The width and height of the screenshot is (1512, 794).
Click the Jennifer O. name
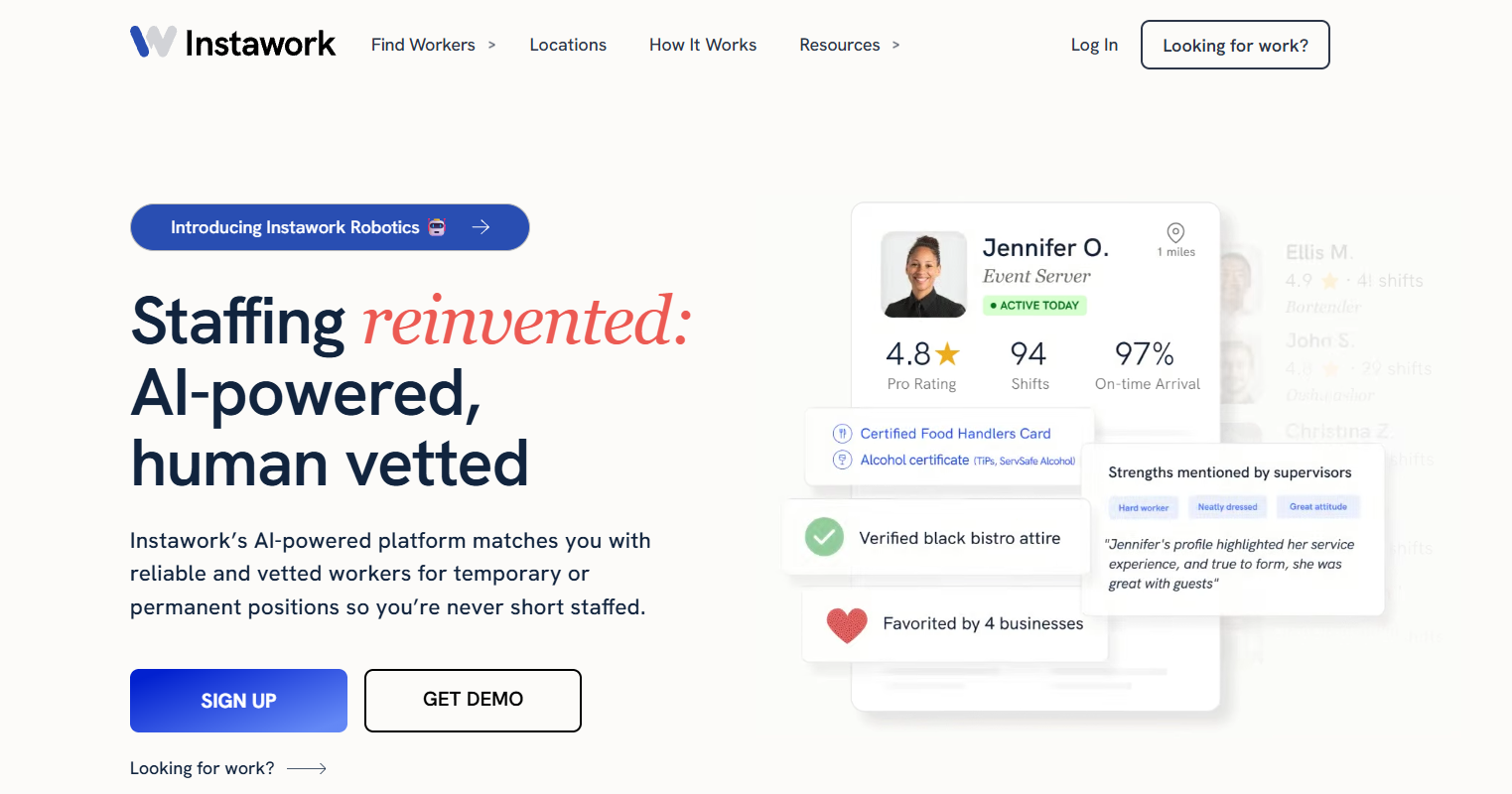coord(1045,247)
